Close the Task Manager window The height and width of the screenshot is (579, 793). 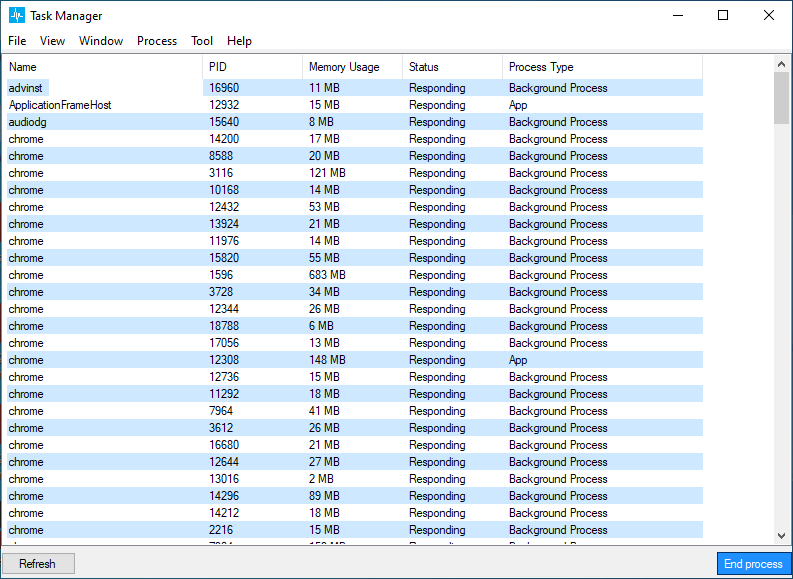769,16
